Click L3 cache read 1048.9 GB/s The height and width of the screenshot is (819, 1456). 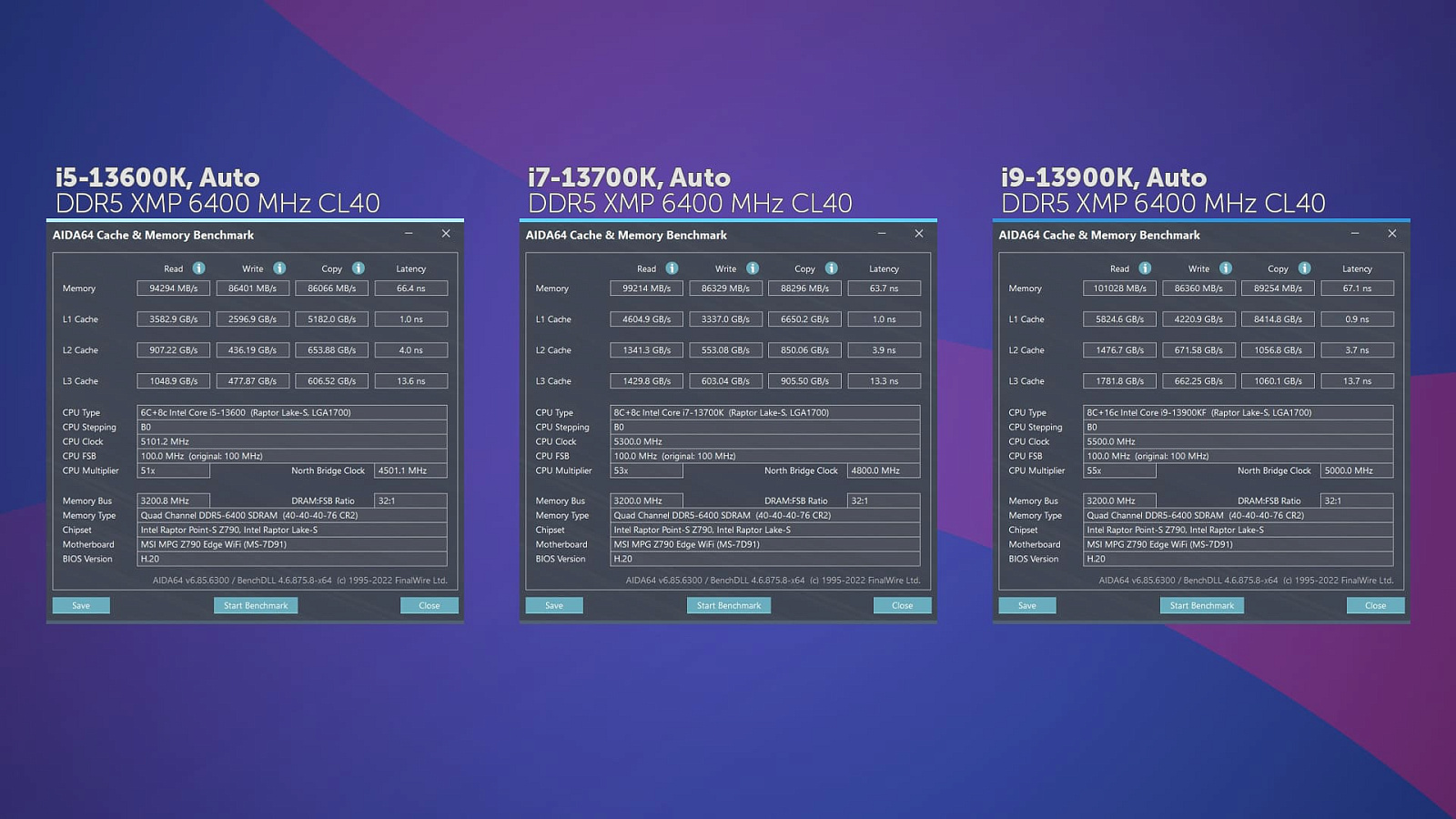point(174,381)
